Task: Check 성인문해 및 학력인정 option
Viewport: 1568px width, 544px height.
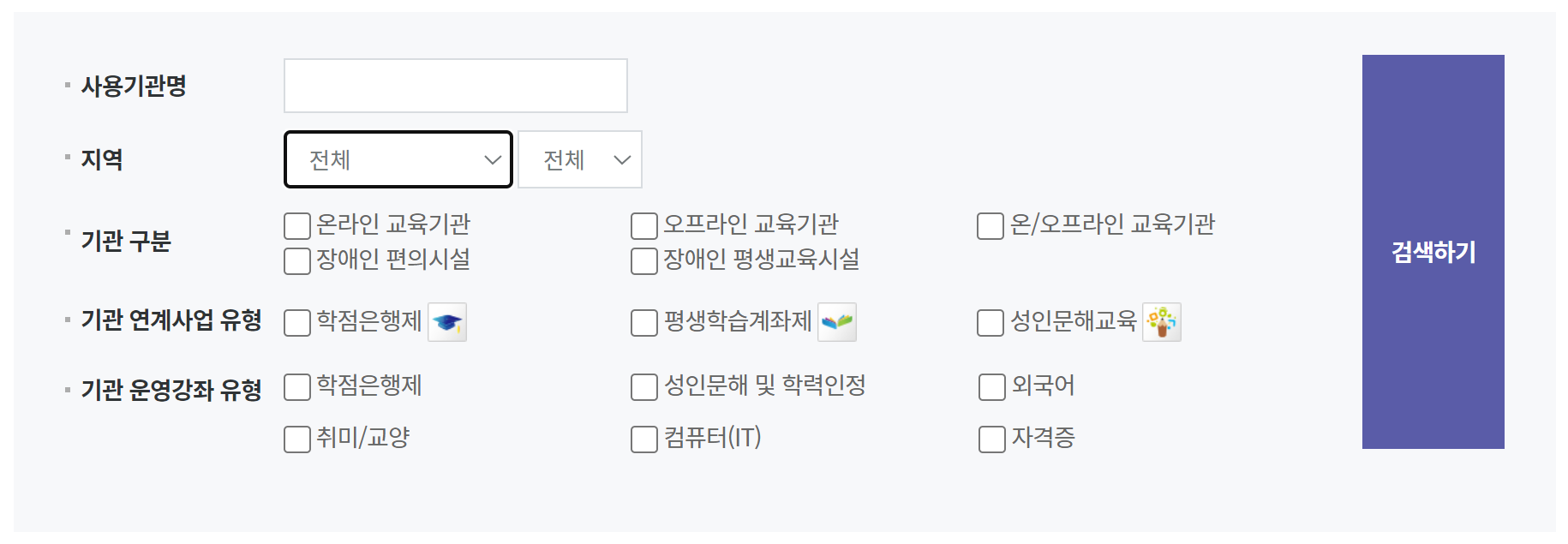Action: point(643,387)
